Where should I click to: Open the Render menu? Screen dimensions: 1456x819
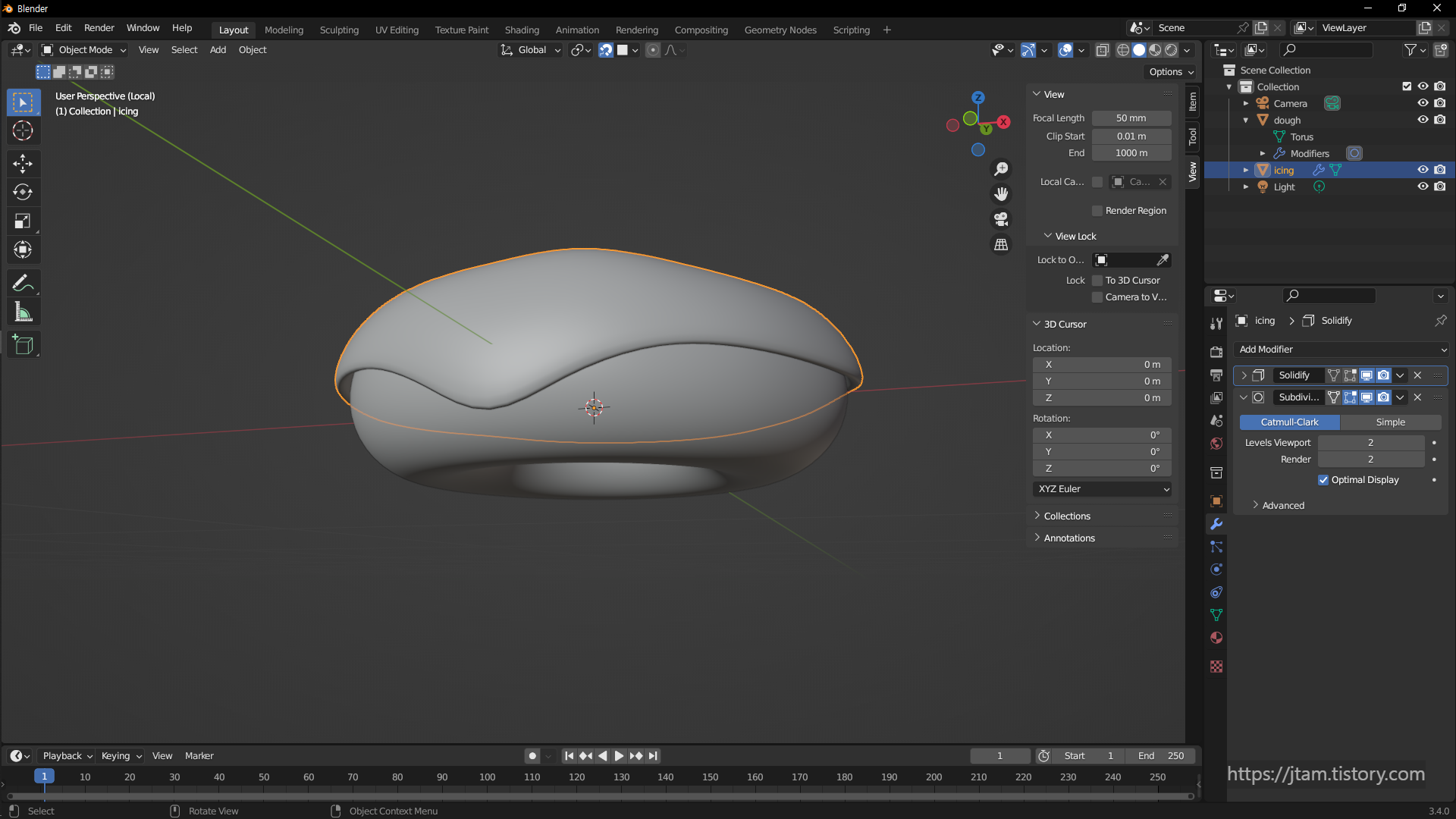point(99,28)
